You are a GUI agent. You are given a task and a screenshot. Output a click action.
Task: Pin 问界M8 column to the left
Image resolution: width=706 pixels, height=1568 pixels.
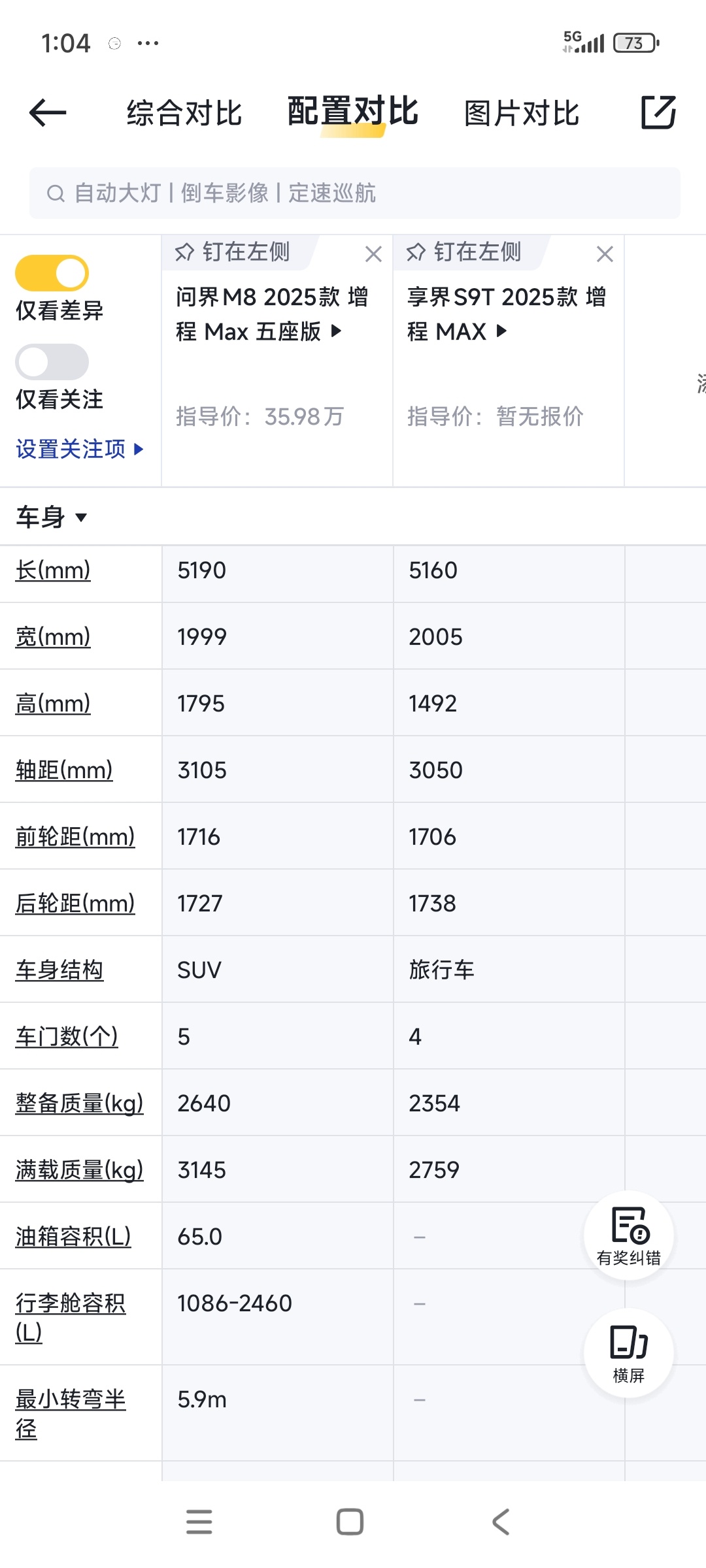233,252
